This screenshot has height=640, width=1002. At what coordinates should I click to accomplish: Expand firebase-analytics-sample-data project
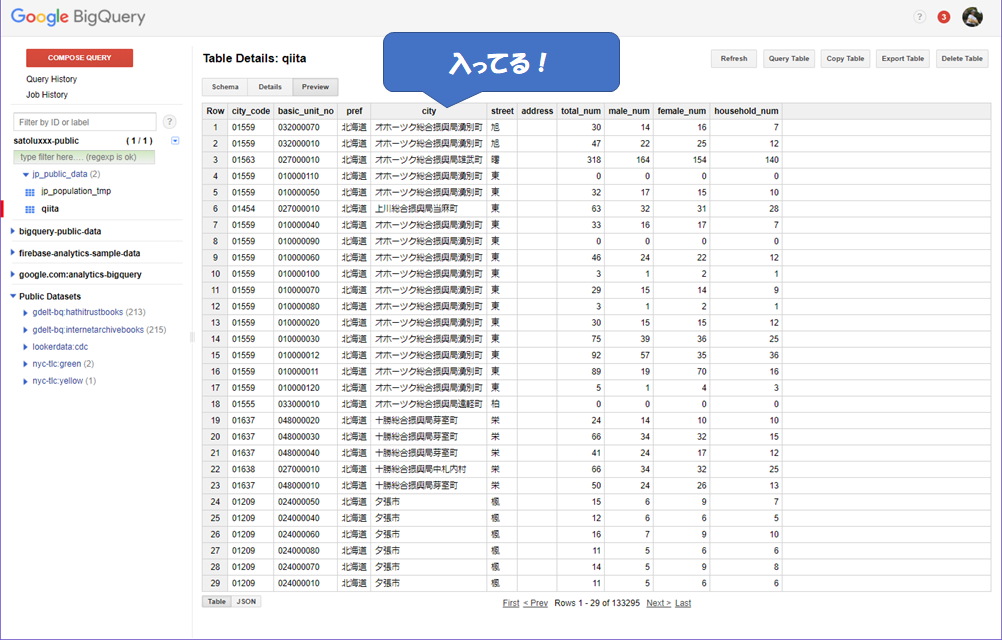tap(12, 253)
